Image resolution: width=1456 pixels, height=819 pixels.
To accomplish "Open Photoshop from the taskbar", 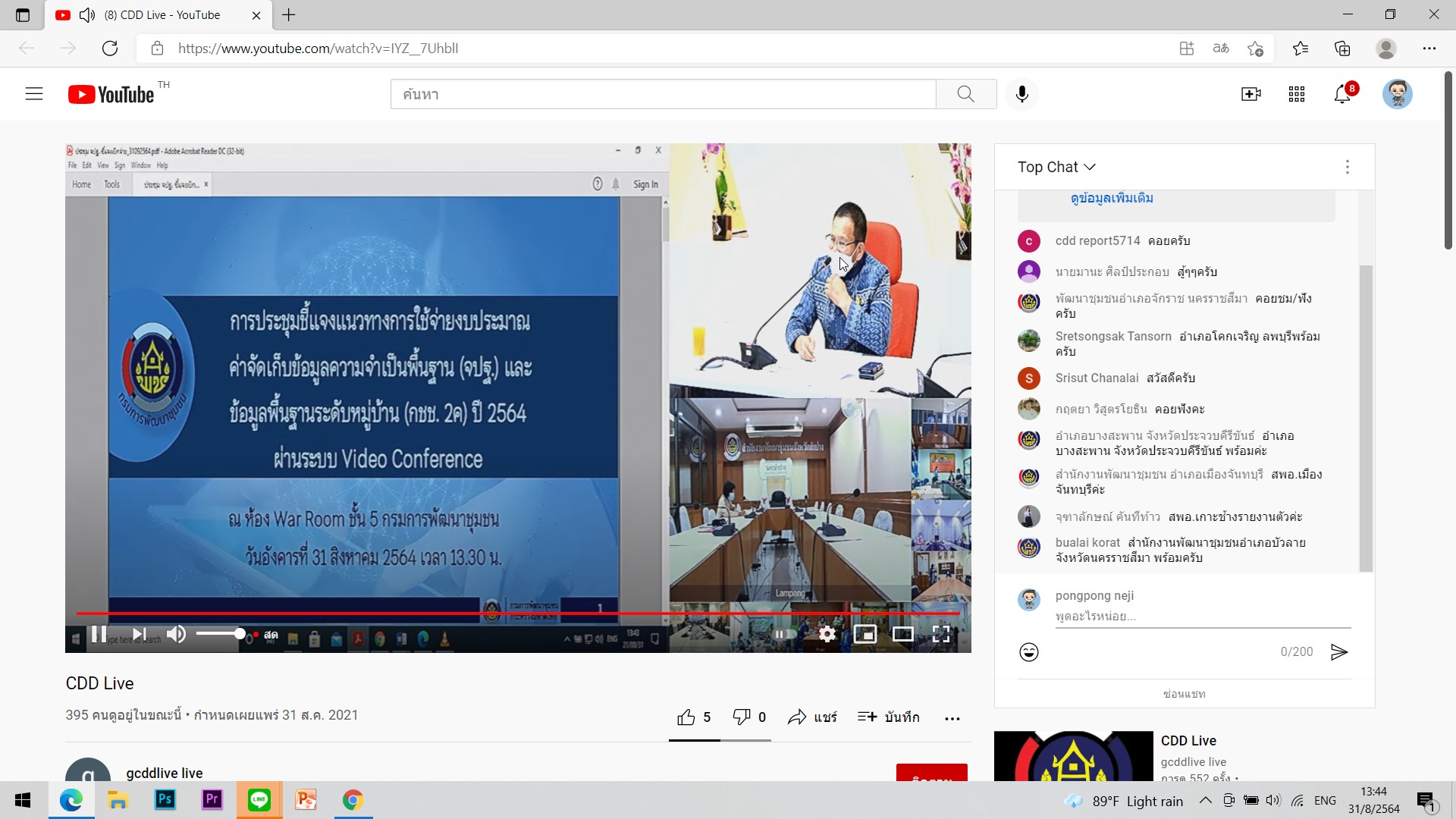I will (x=165, y=800).
